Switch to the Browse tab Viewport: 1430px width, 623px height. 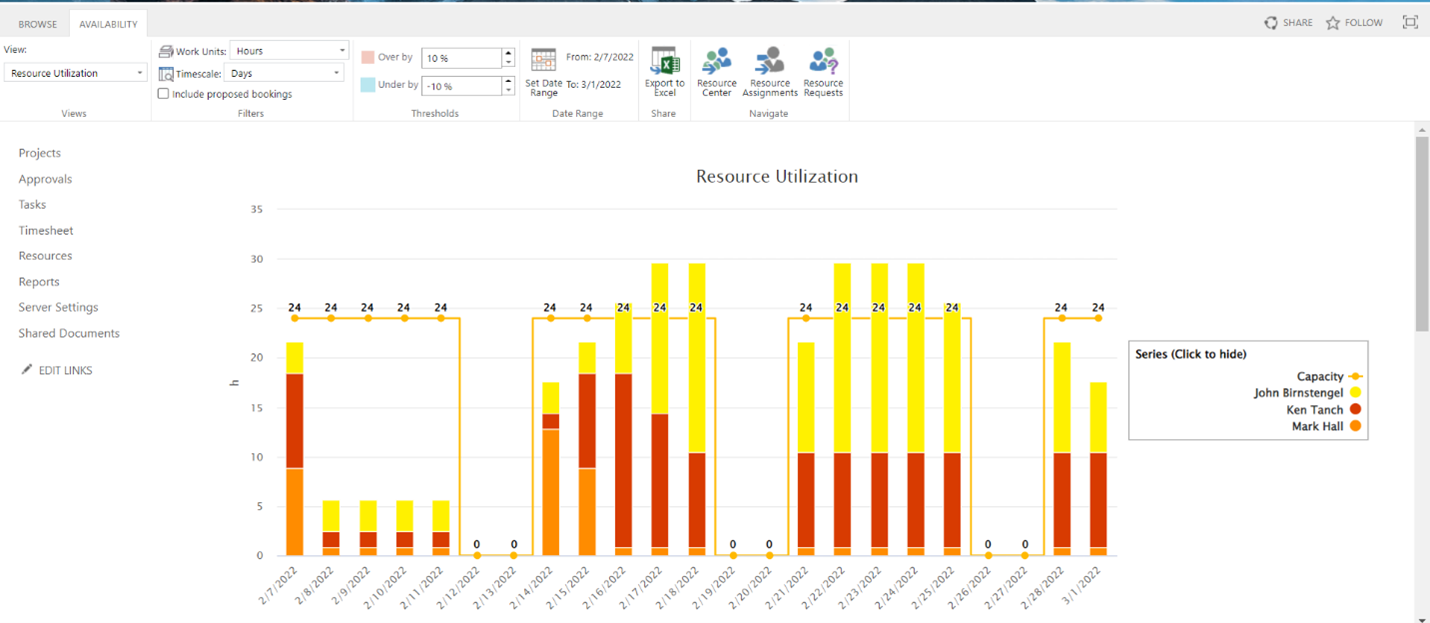[x=38, y=24]
